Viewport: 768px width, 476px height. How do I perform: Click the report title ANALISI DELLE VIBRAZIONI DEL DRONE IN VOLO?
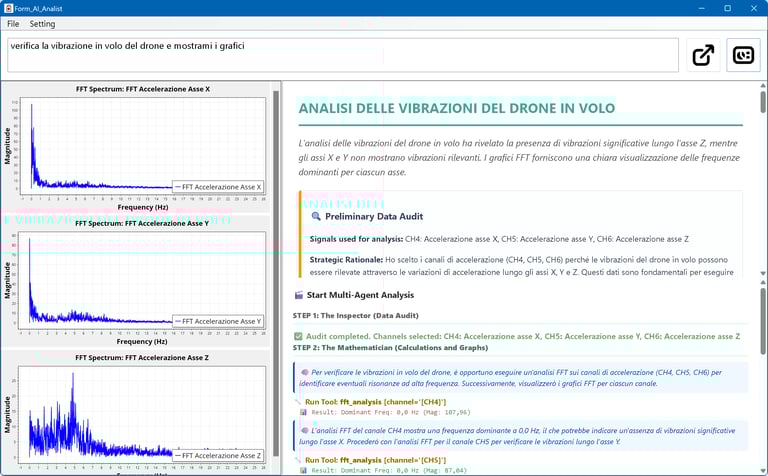456,108
